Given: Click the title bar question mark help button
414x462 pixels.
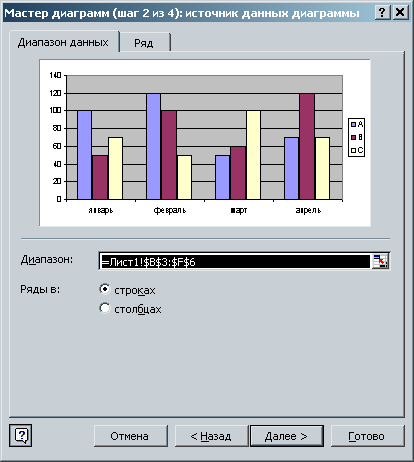Looking at the screenshot, I should click(x=383, y=13).
